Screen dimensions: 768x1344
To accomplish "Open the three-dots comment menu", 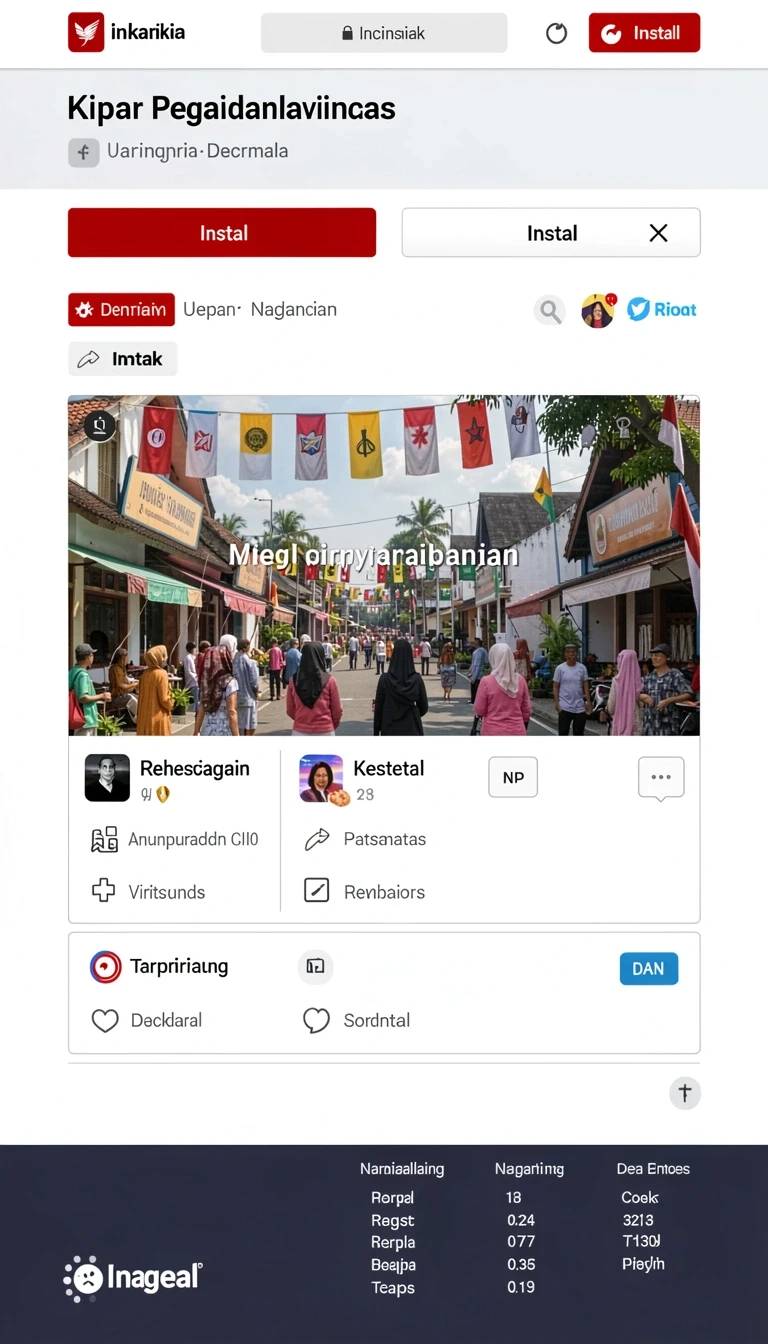I will [661, 778].
